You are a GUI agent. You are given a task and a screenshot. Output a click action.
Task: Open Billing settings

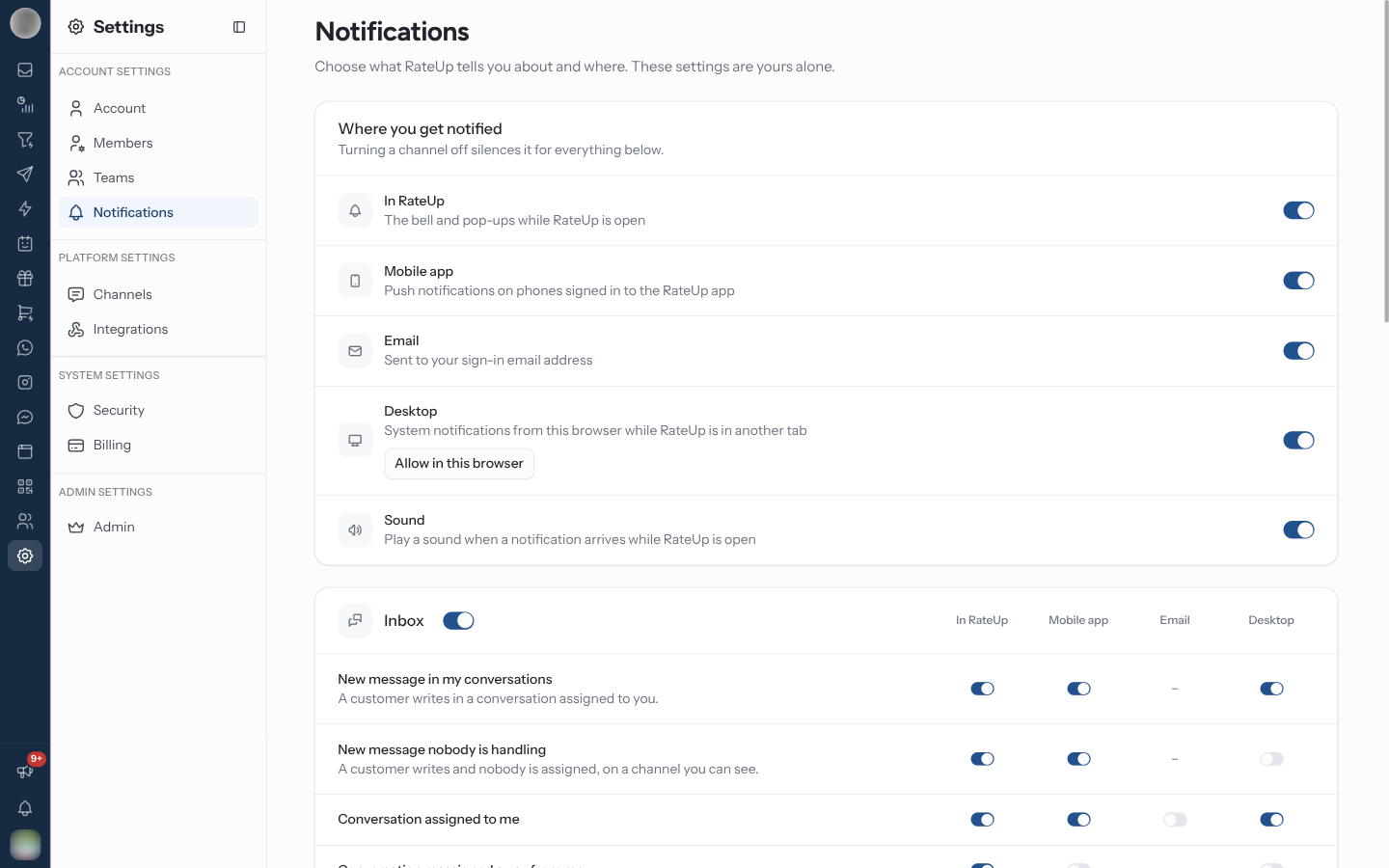click(158, 445)
